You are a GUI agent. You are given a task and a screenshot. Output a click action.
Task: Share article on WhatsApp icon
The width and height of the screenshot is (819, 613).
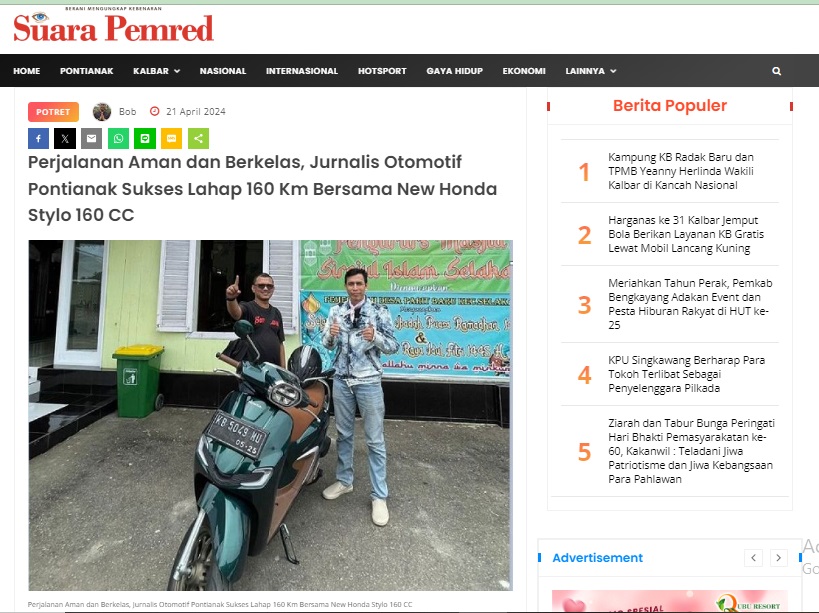119,138
